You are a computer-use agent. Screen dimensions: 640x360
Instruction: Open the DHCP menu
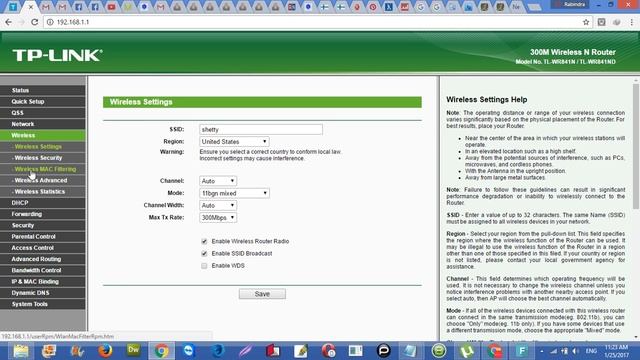(x=43, y=203)
